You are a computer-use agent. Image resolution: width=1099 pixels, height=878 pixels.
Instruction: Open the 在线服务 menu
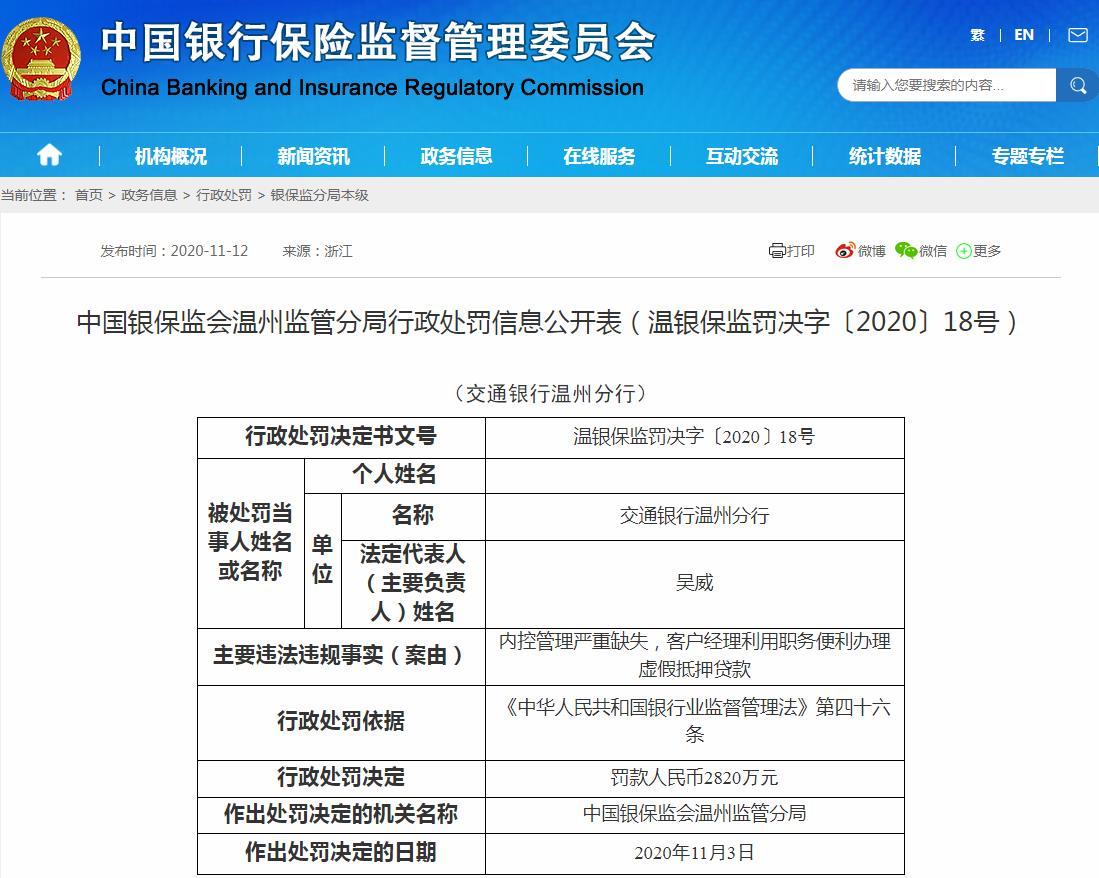(x=599, y=156)
